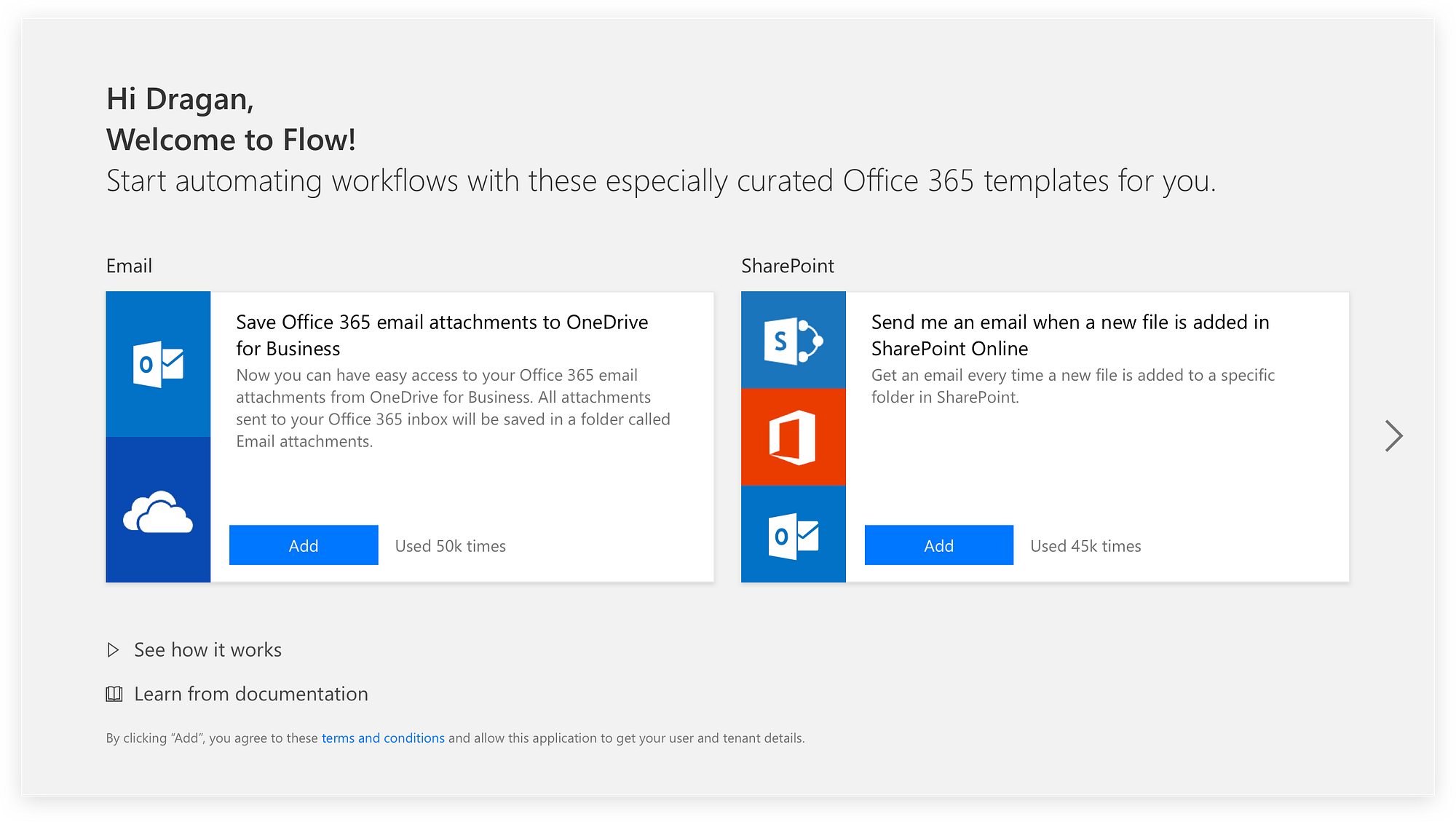Click the book icon beside documentation
The image size is (1456, 822).
(114, 694)
